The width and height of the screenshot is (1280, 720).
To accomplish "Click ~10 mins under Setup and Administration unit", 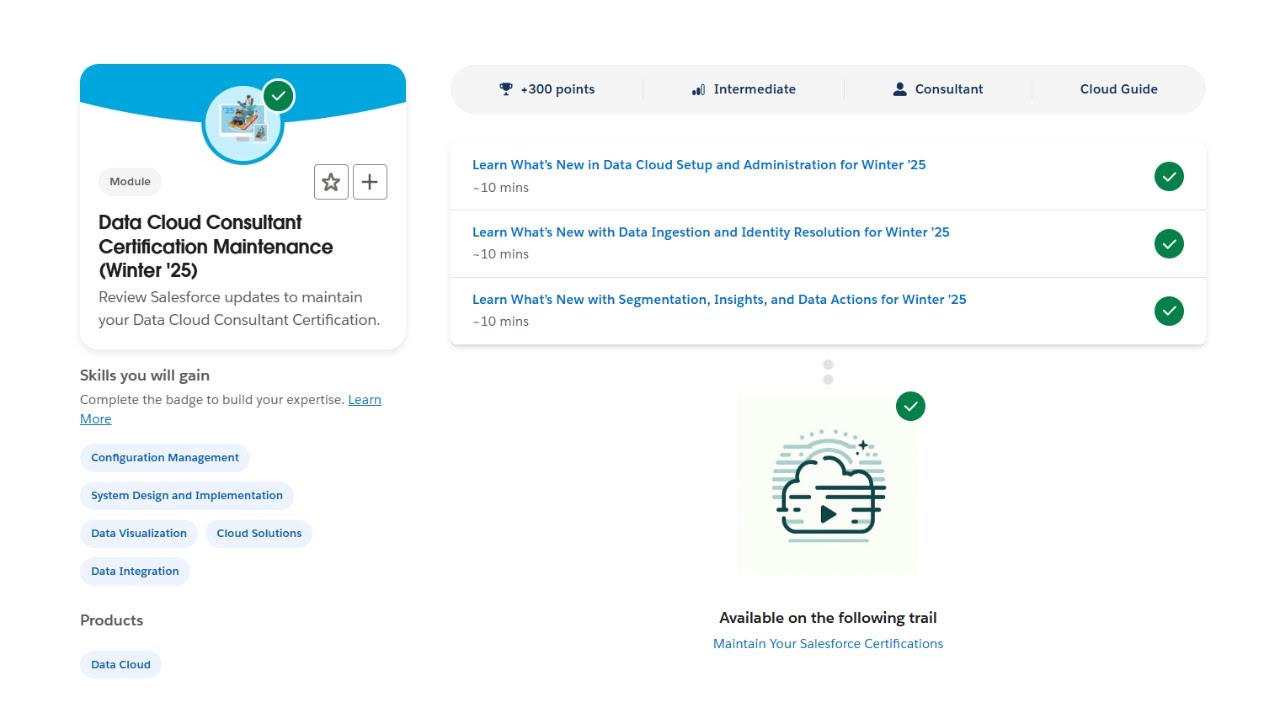I will 500,188.
